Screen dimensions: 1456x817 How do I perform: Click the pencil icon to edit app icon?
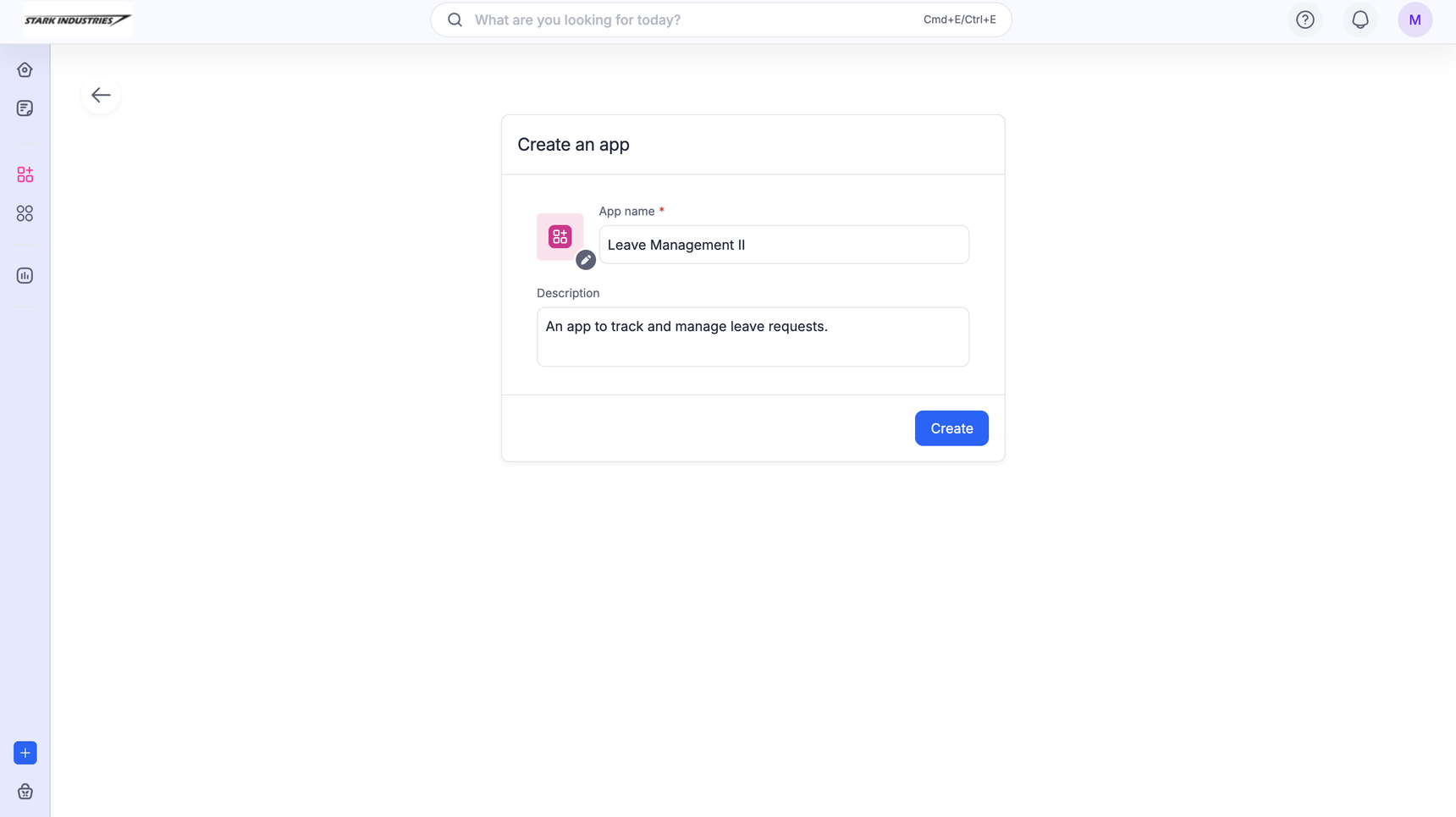pyautogui.click(x=586, y=260)
